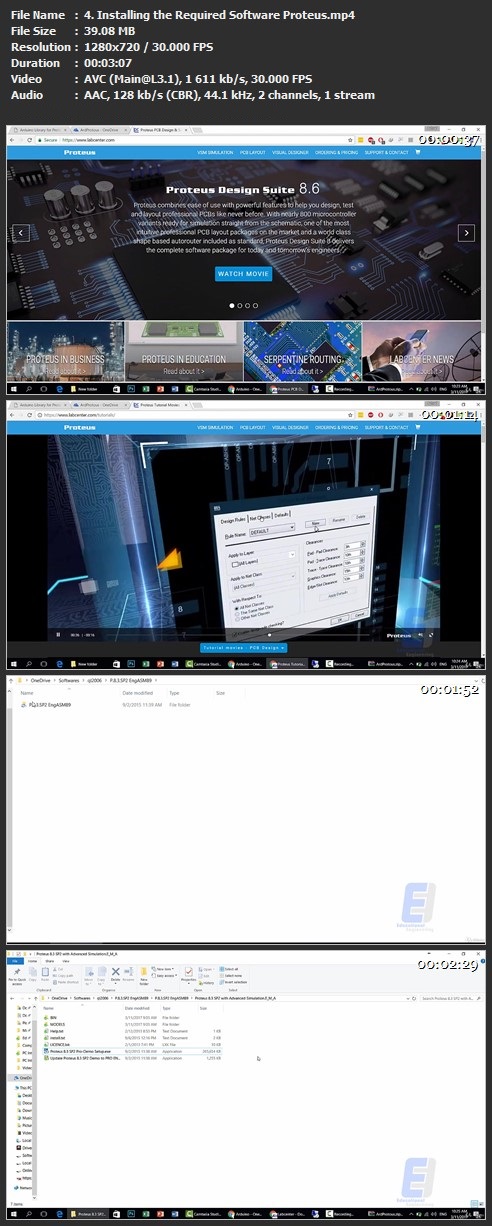Click Invert selection in the ribbon
Viewport: 492px width, 1226px height.
(232, 982)
